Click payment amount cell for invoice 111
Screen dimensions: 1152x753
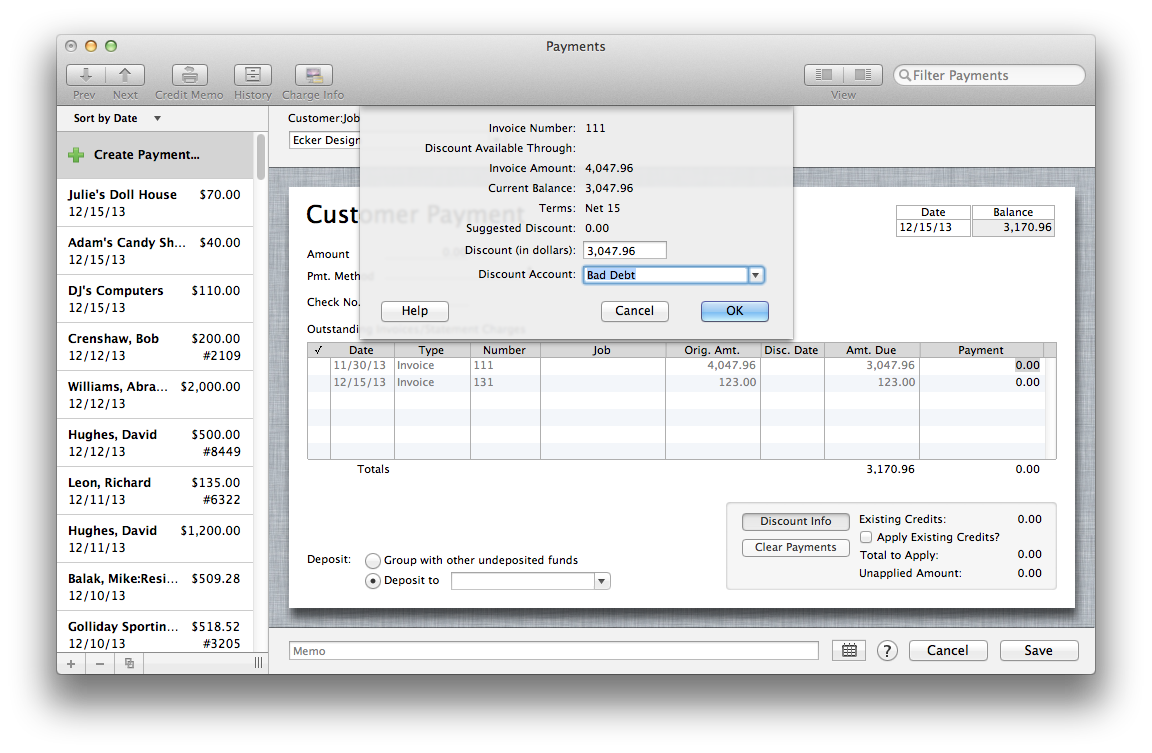[x=982, y=366]
